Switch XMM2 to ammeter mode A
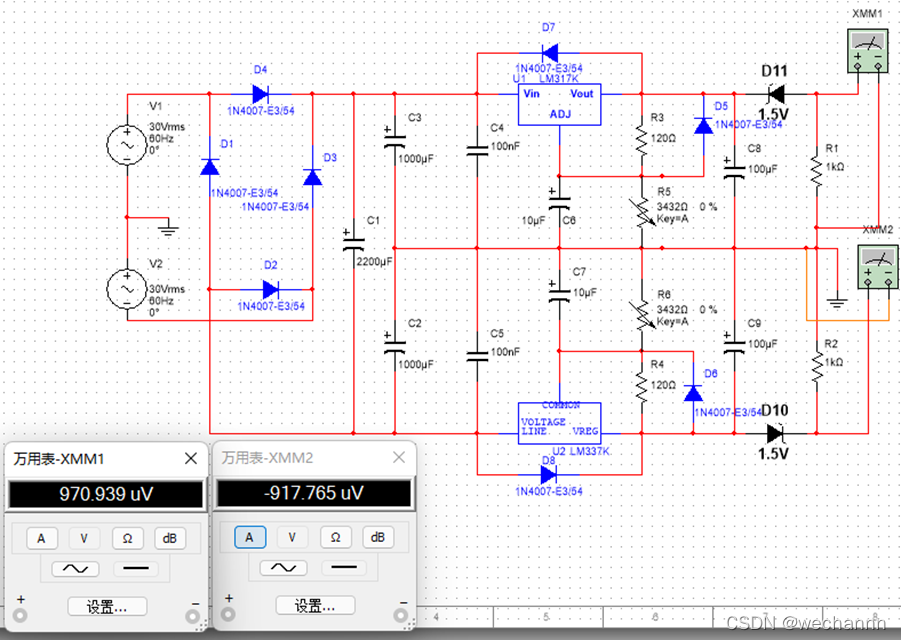The height and width of the screenshot is (640, 901). pos(249,537)
